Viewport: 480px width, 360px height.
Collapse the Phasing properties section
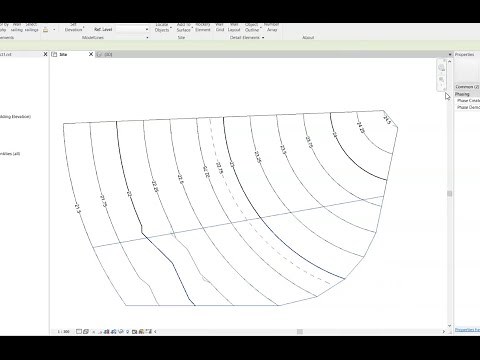(x=467, y=94)
